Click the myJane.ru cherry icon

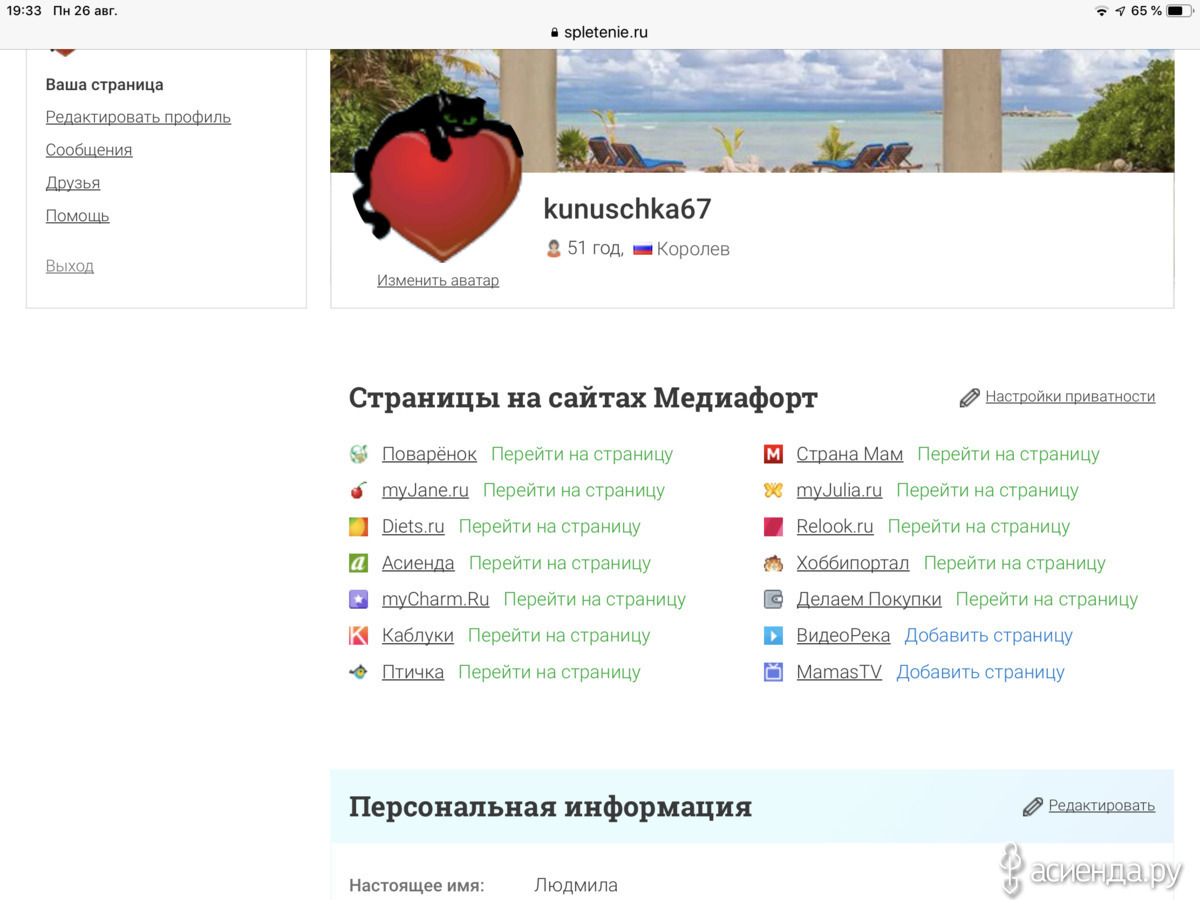pos(358,490)
